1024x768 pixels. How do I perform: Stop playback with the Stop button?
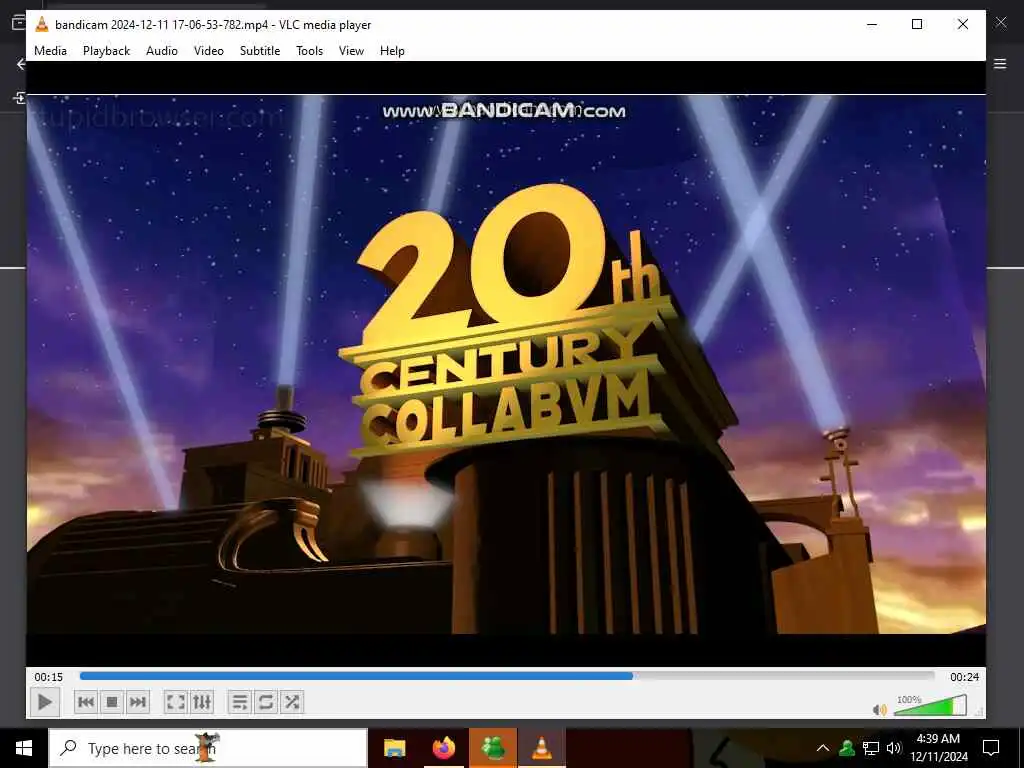coord(112,702)
